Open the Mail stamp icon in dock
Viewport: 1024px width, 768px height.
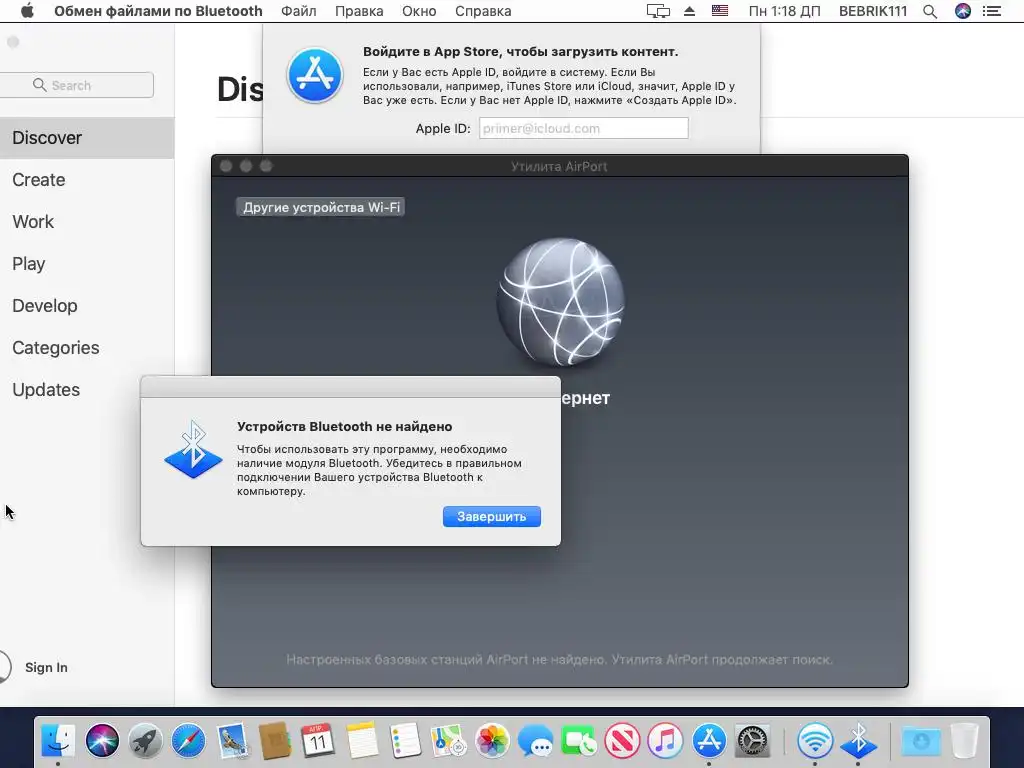coord(232,741)
